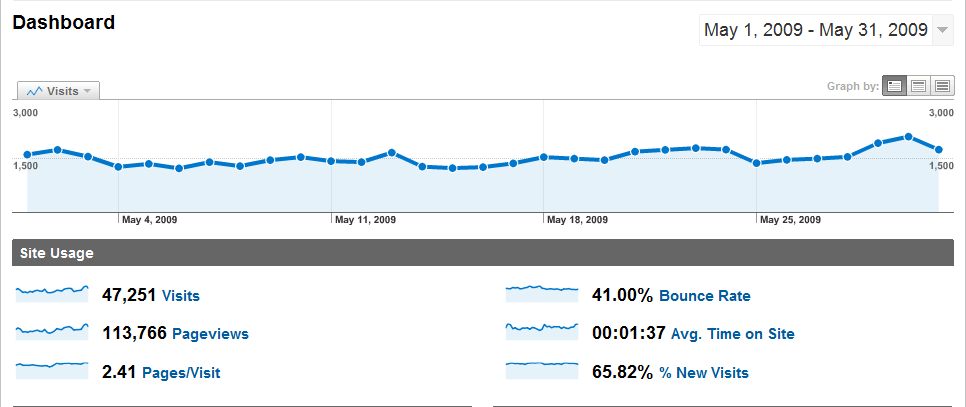Open the Pages/Visit report link
This screenshot has height=407, width=966.
pyautogui.click(x=181, y=373)
